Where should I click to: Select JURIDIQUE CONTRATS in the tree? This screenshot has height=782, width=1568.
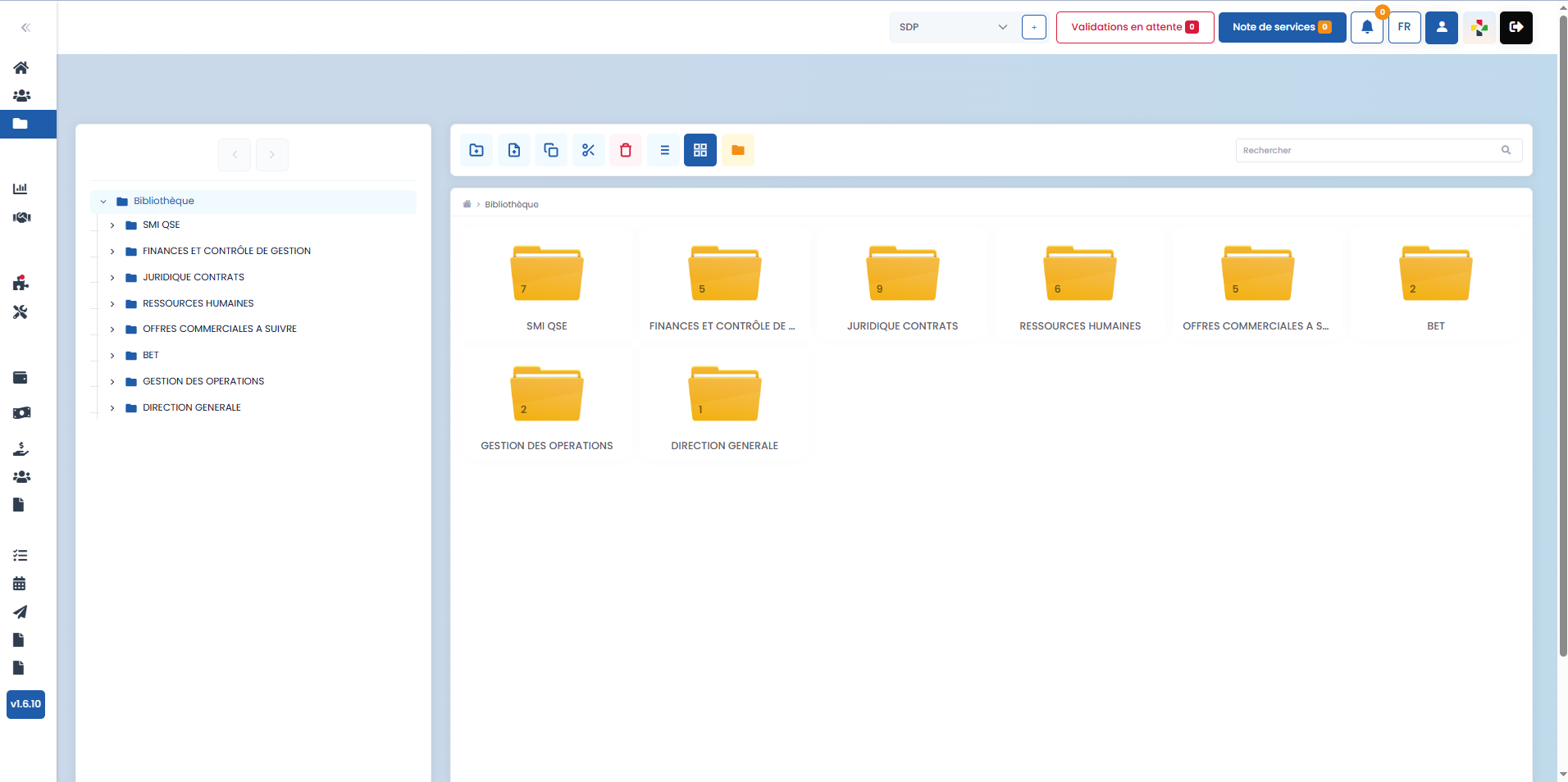click(x=194, y=278)
